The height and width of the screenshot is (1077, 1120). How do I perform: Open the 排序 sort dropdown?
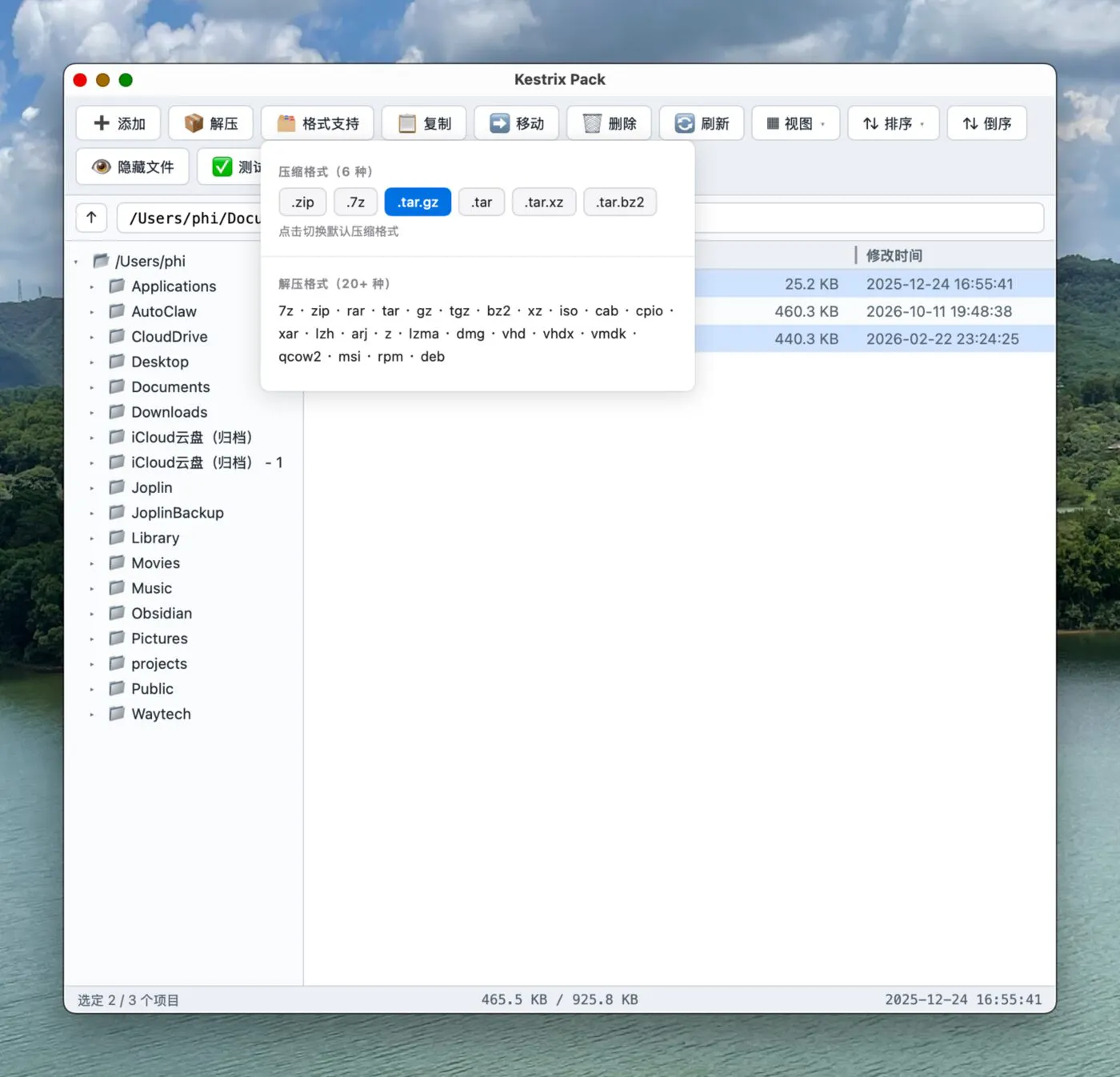click(894, 123)
